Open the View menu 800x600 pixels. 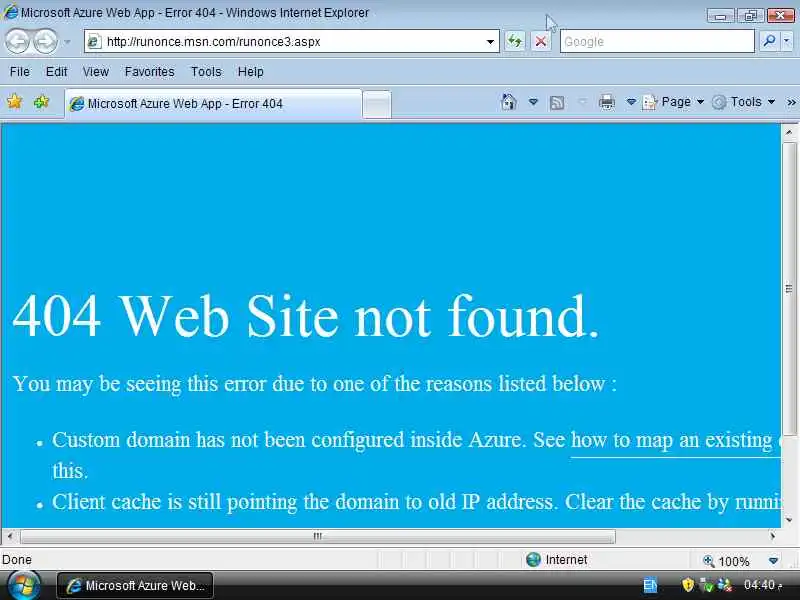click(96, 72)
